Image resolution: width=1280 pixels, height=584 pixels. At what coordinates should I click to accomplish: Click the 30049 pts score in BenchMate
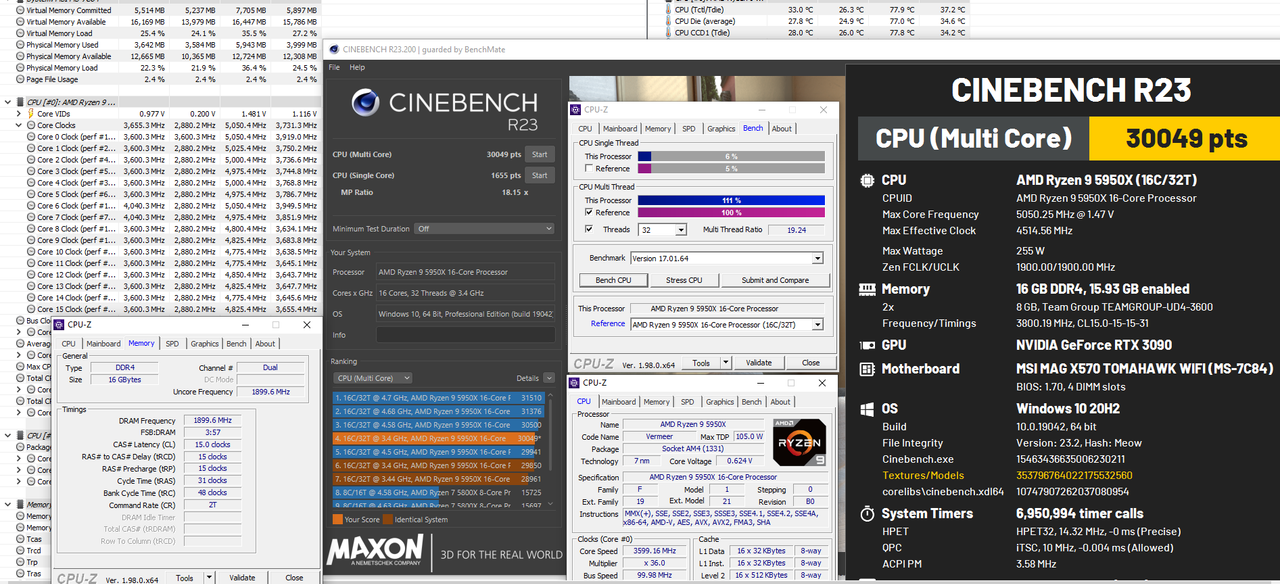1186,139
